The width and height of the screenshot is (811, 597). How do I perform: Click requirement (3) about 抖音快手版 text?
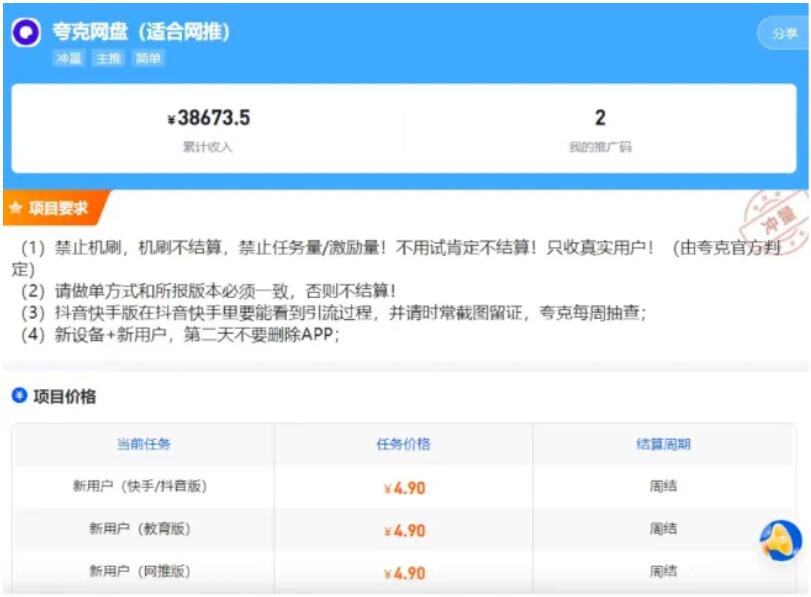(x=334, y=313)
